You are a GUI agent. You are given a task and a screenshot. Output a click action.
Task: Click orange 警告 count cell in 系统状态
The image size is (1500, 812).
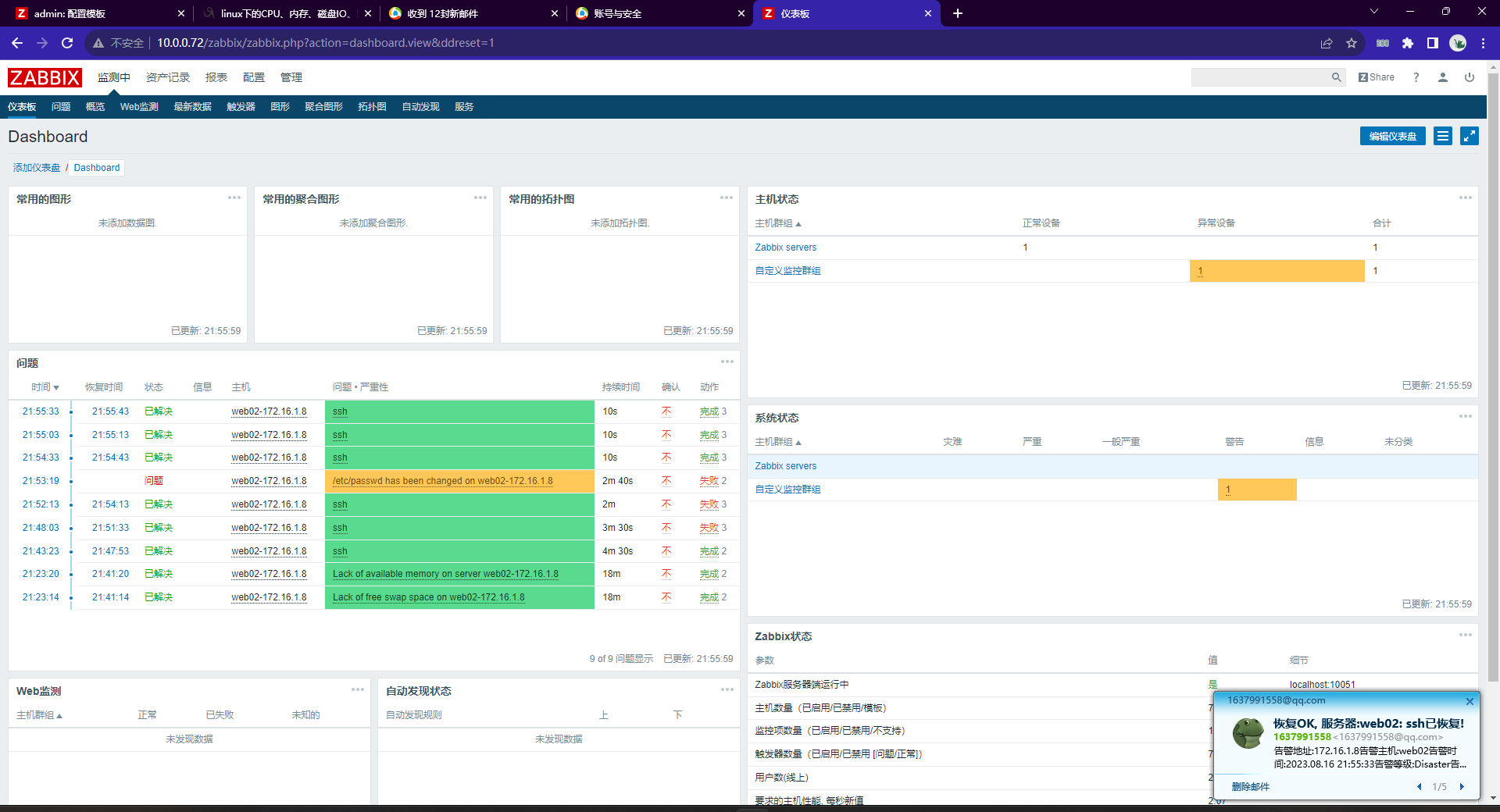click(x=1257, y=490)
